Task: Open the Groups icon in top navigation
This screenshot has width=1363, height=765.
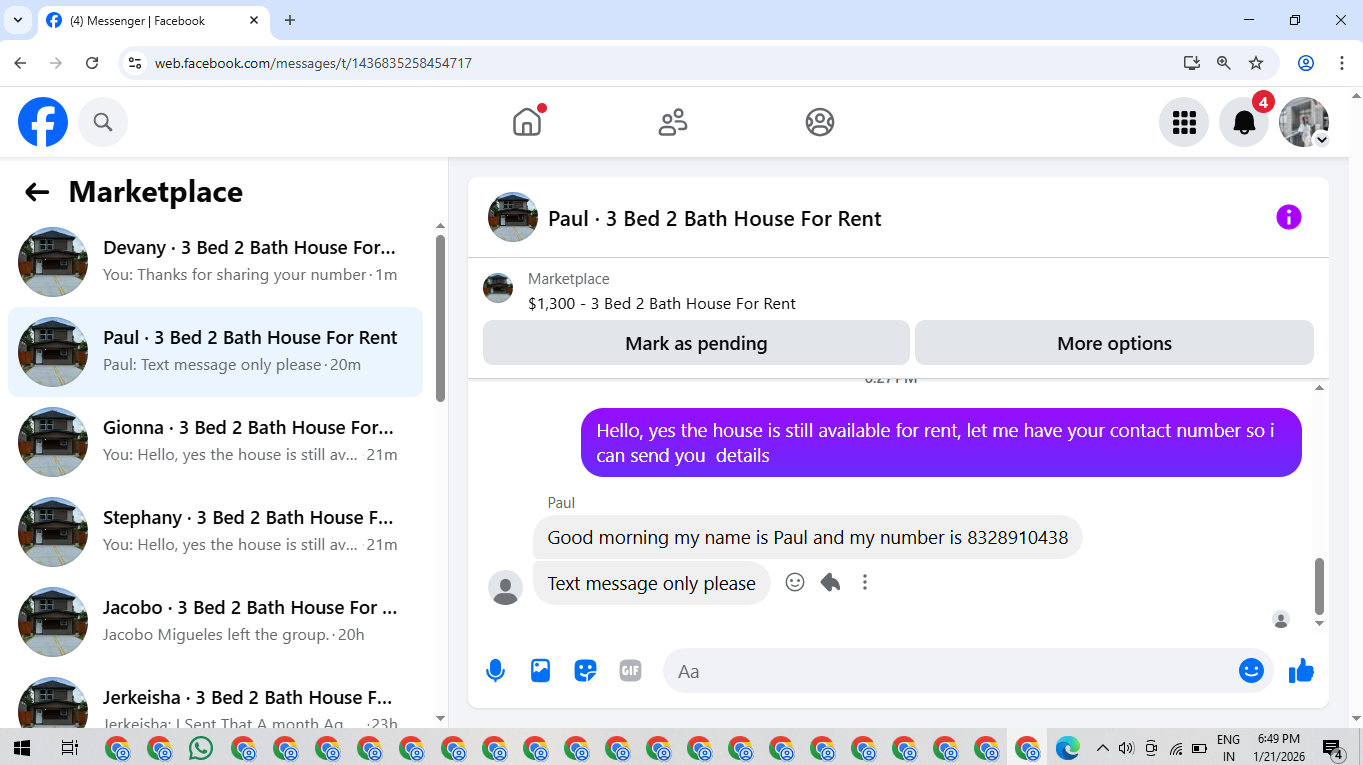Action: tap(820, 122)
